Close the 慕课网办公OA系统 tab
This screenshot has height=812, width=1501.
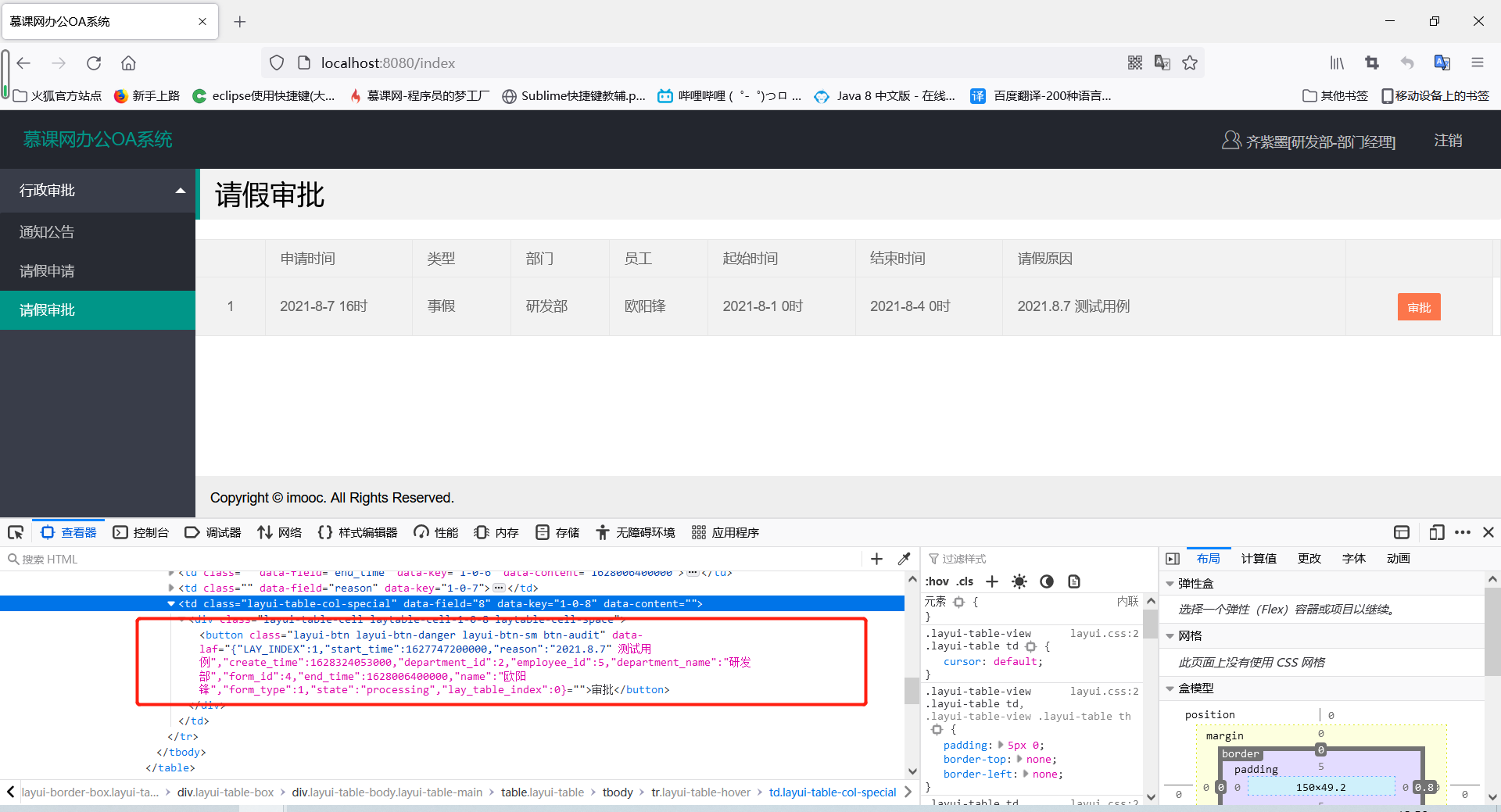(202, 22)
